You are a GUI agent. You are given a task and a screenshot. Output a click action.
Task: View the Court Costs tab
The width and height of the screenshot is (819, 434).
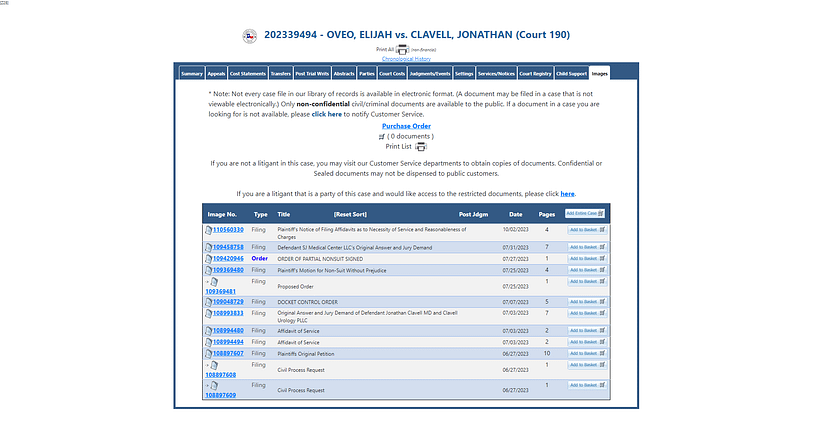click(392, 74)
